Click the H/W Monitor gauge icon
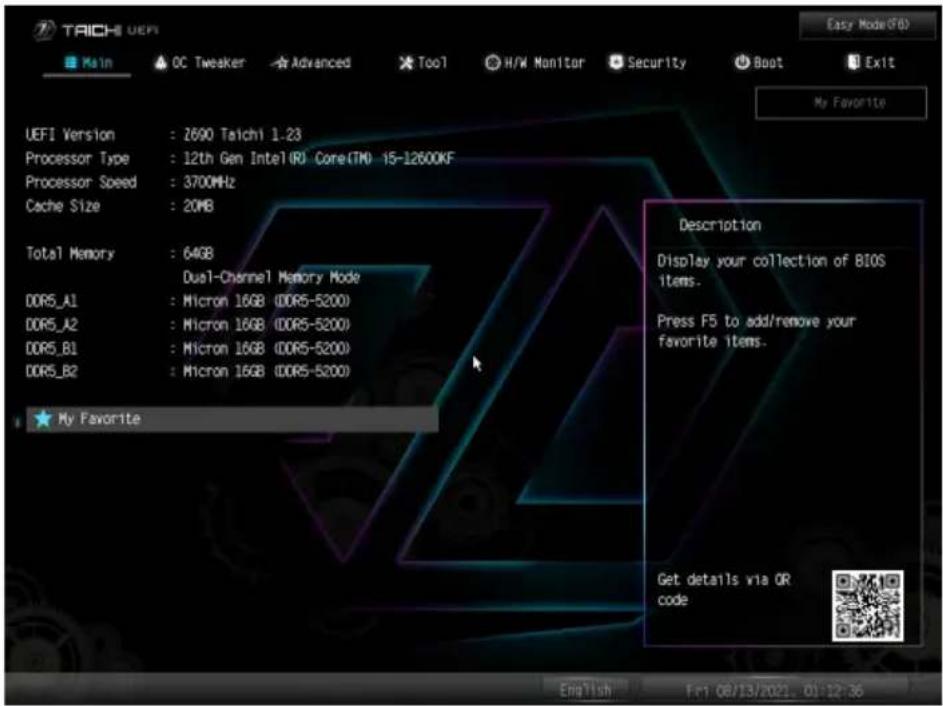943x706 pixels. point(493,63)
